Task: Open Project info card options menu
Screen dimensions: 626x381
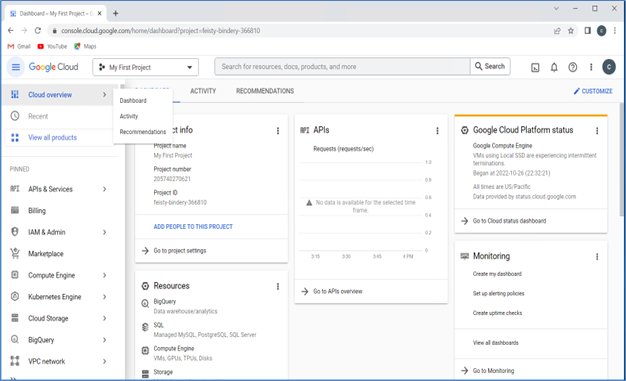Action: pos(278,131)
